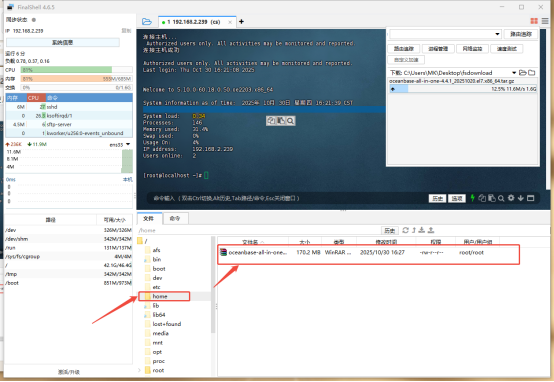Select the 文件 tab
This screenshot has height=382, width=554.
149,218
